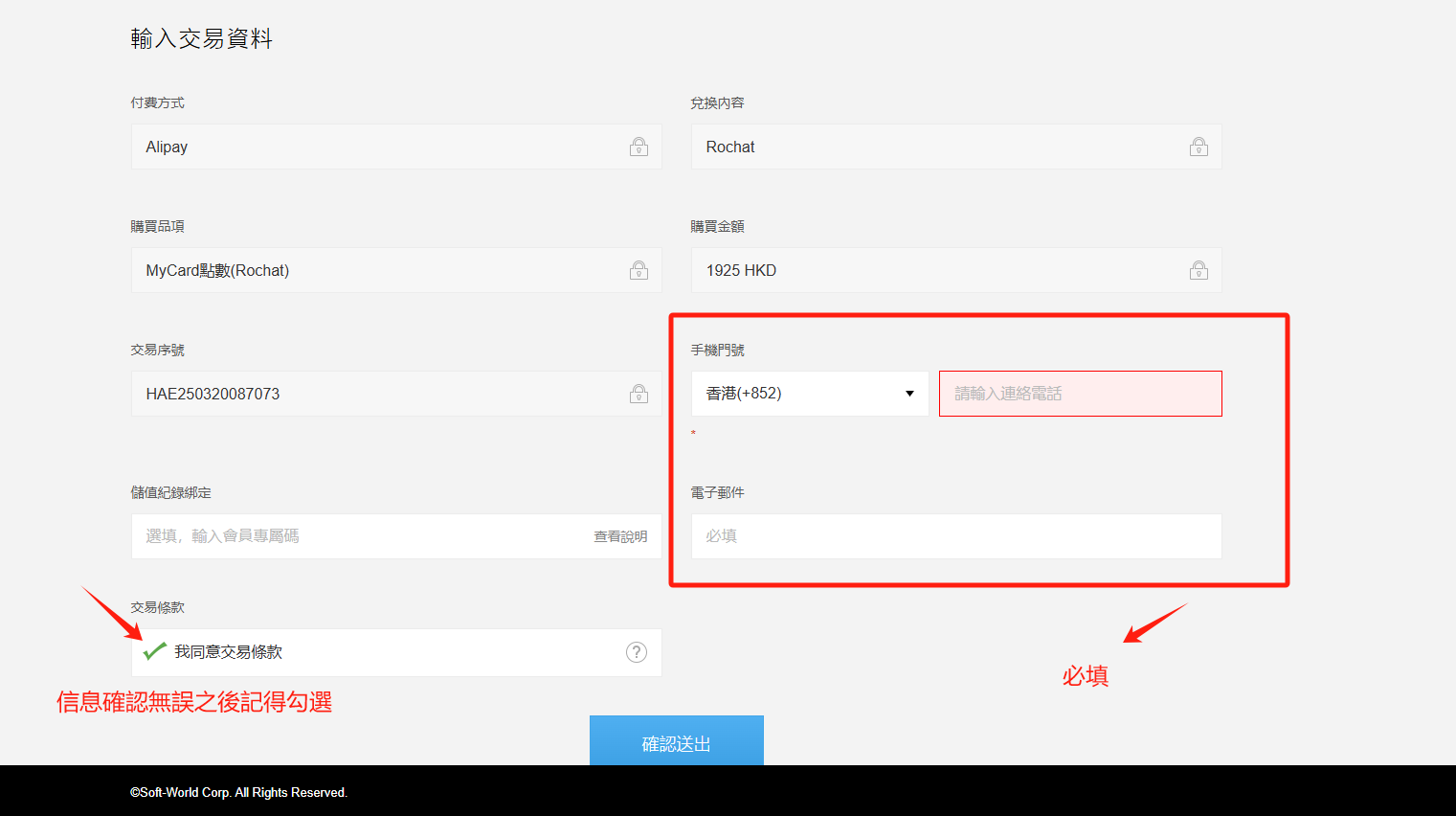This screenshot has width=1456, height=816.
Task: Click the lock icon in the Alipay field
Action: coord(638,147)
